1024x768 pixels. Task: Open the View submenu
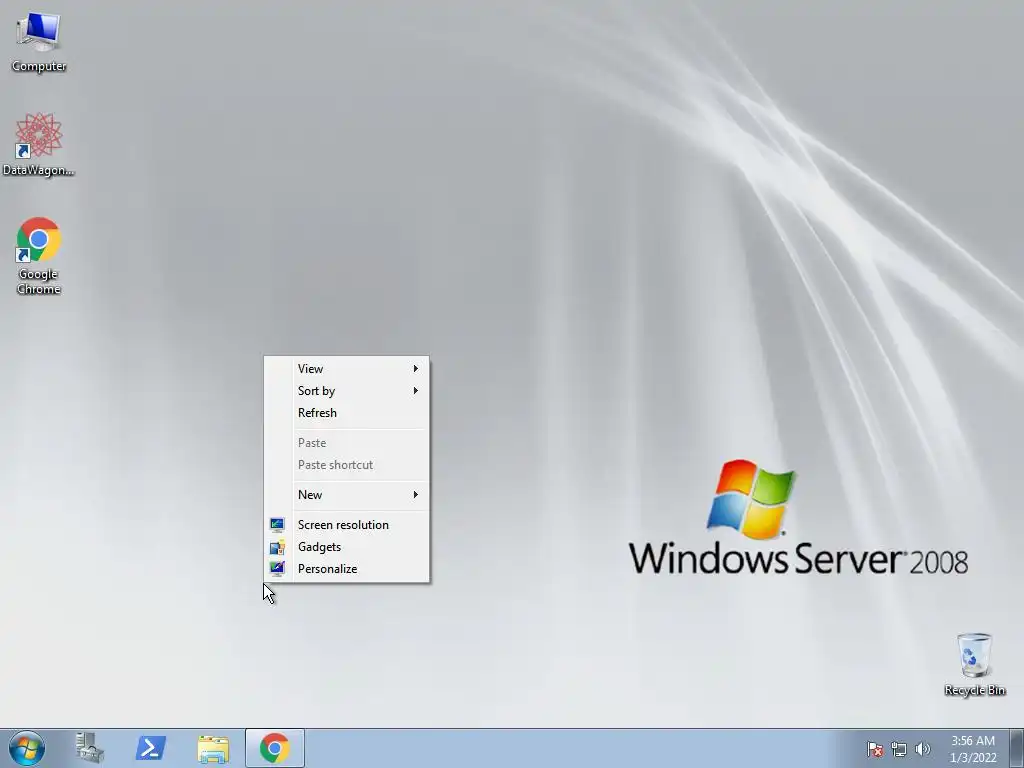click(346, 369)
